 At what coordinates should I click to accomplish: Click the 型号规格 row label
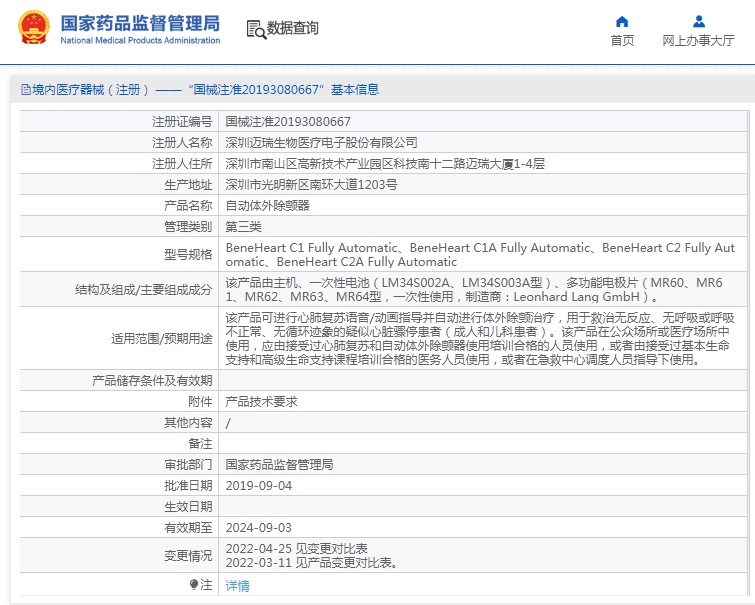[x=188, y=254]
